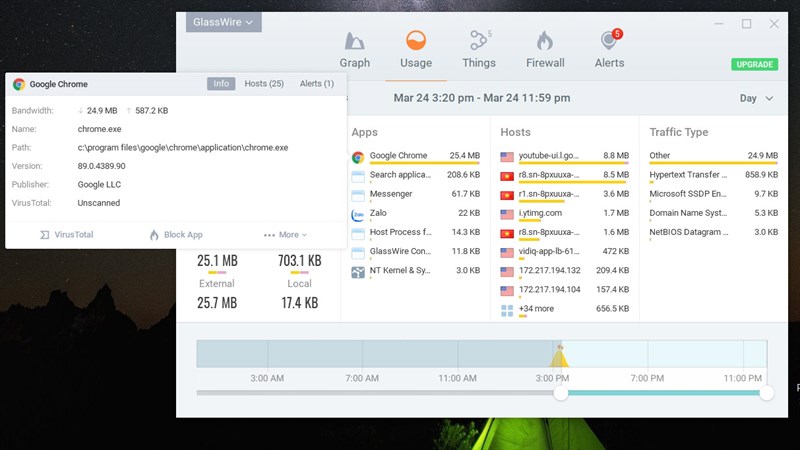This screenshot has width=800, height=450.
Task: Click the grid icon beside +34 more
Action: (507, 310)
